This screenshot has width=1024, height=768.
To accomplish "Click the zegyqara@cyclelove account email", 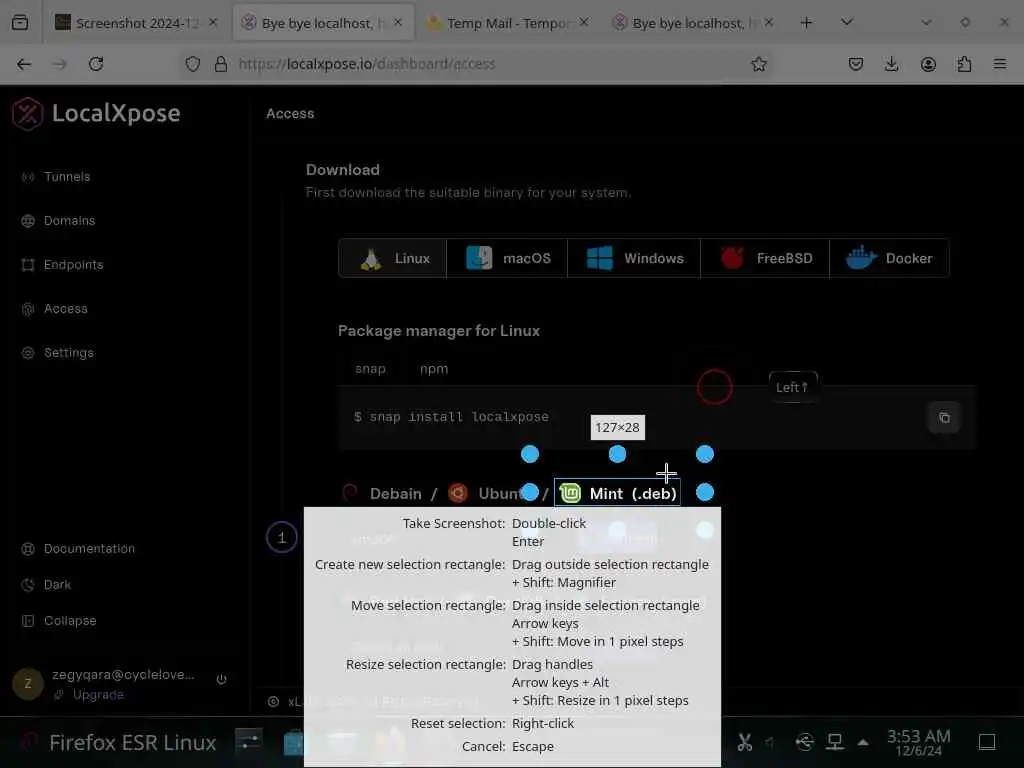I will click(x=123, y=675).
